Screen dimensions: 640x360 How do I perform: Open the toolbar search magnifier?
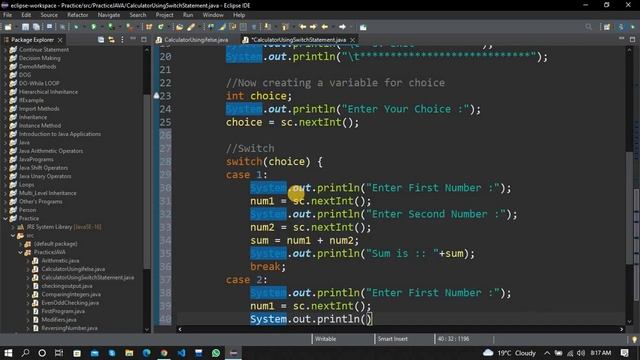[x=588, y=27]
